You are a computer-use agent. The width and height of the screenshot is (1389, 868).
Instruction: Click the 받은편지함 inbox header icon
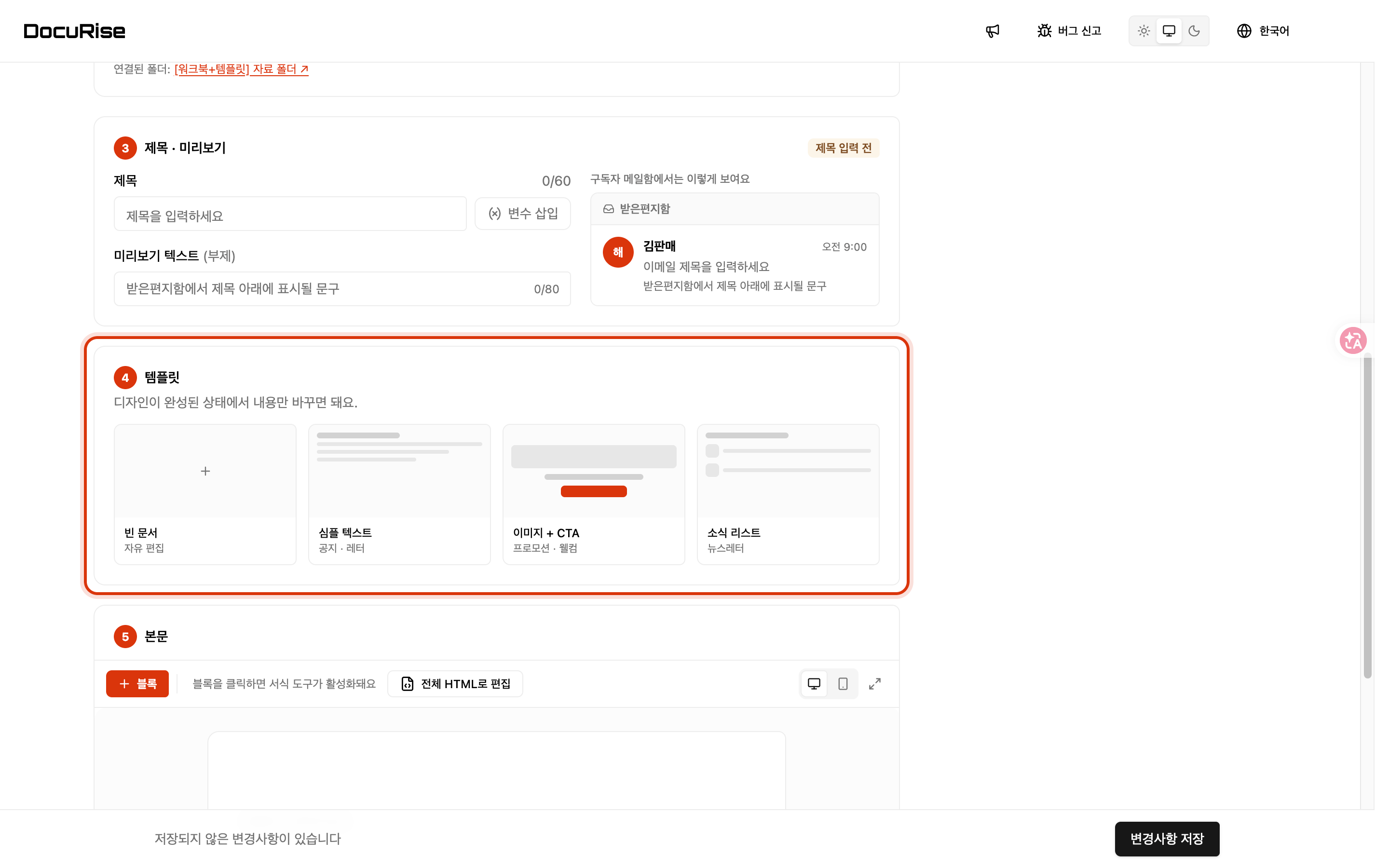[608, 209]
